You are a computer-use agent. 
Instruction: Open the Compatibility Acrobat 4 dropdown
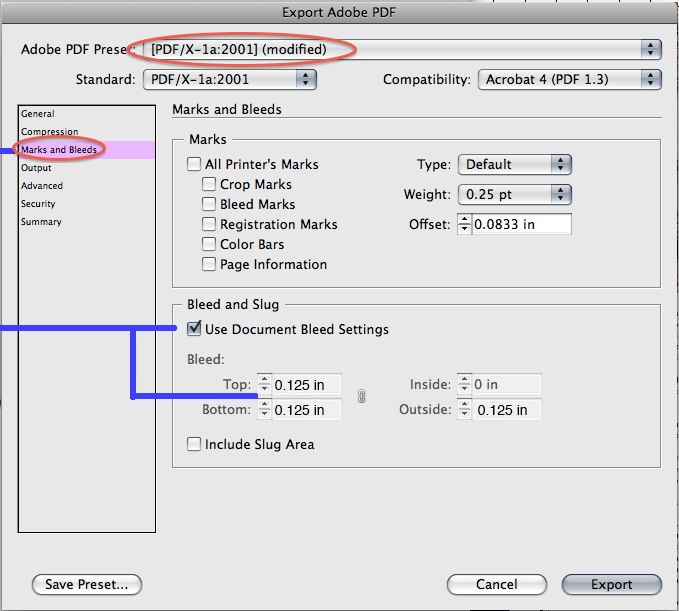point(569,79)
